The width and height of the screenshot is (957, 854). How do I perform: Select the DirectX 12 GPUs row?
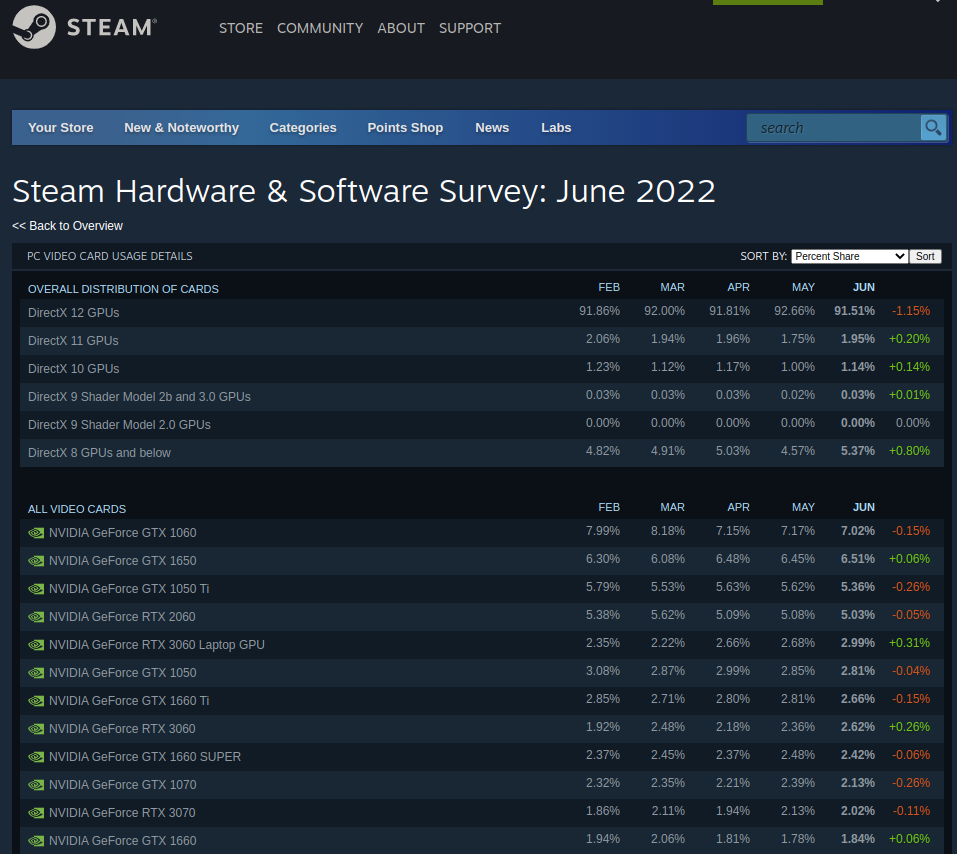tap(482, 313)
